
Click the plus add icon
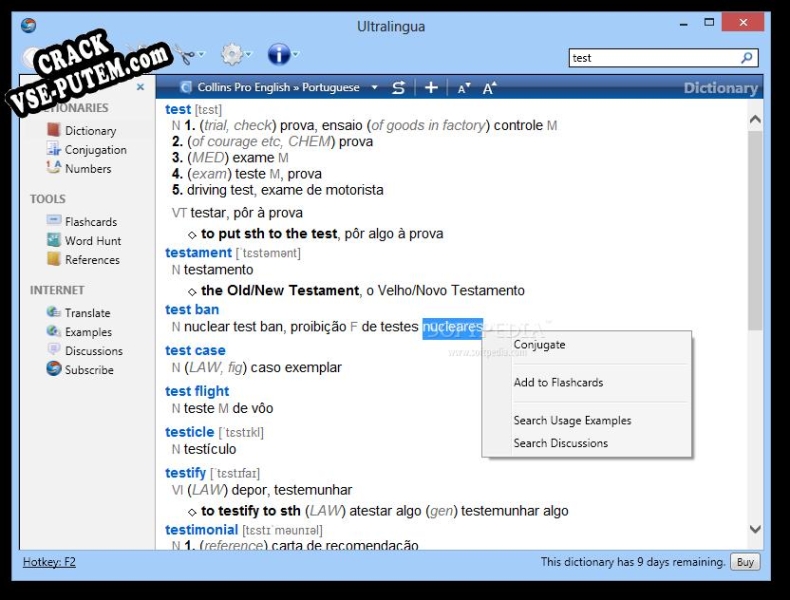431,88
